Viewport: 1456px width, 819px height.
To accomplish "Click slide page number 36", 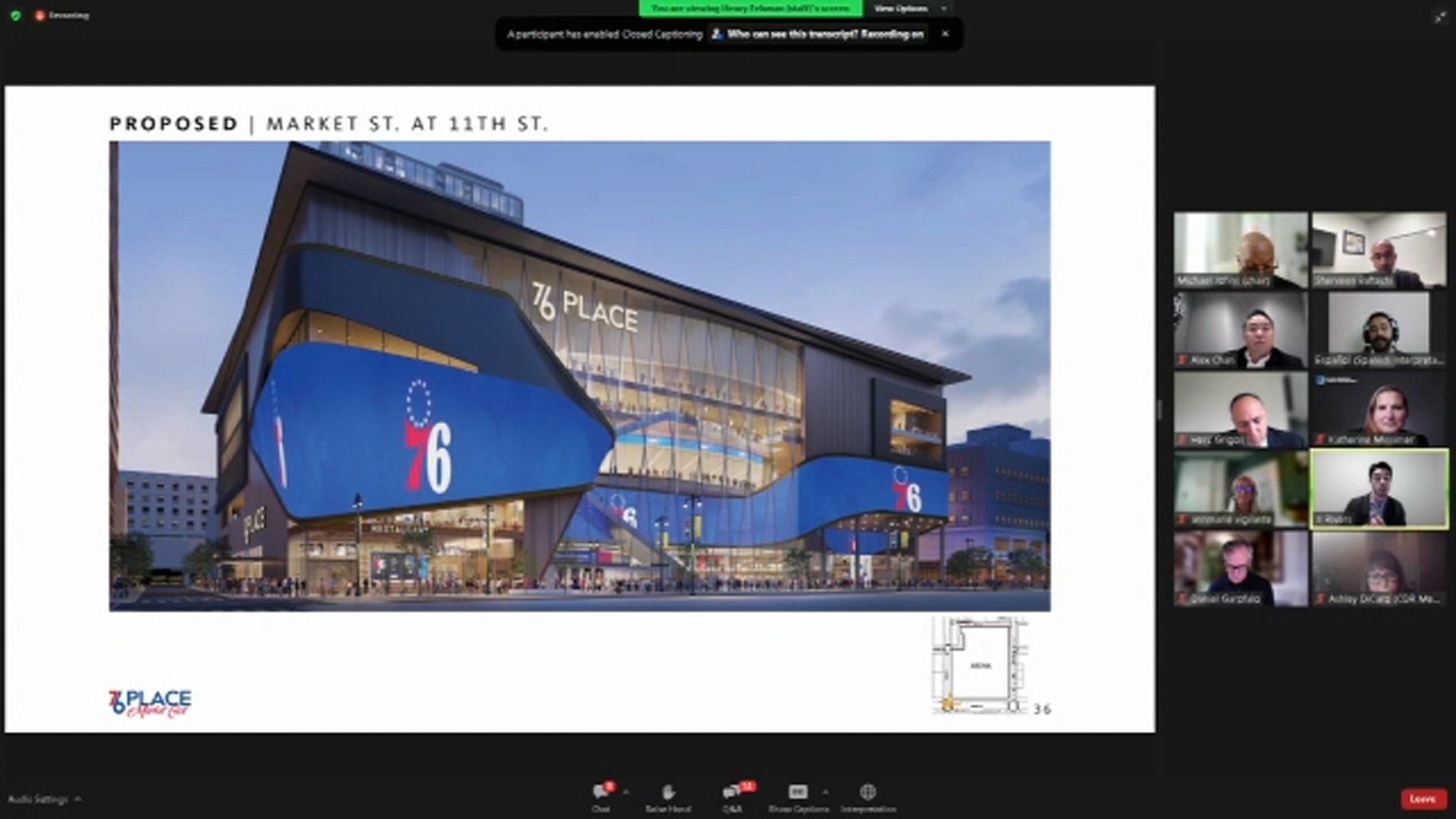I will tap(1042, 709).
